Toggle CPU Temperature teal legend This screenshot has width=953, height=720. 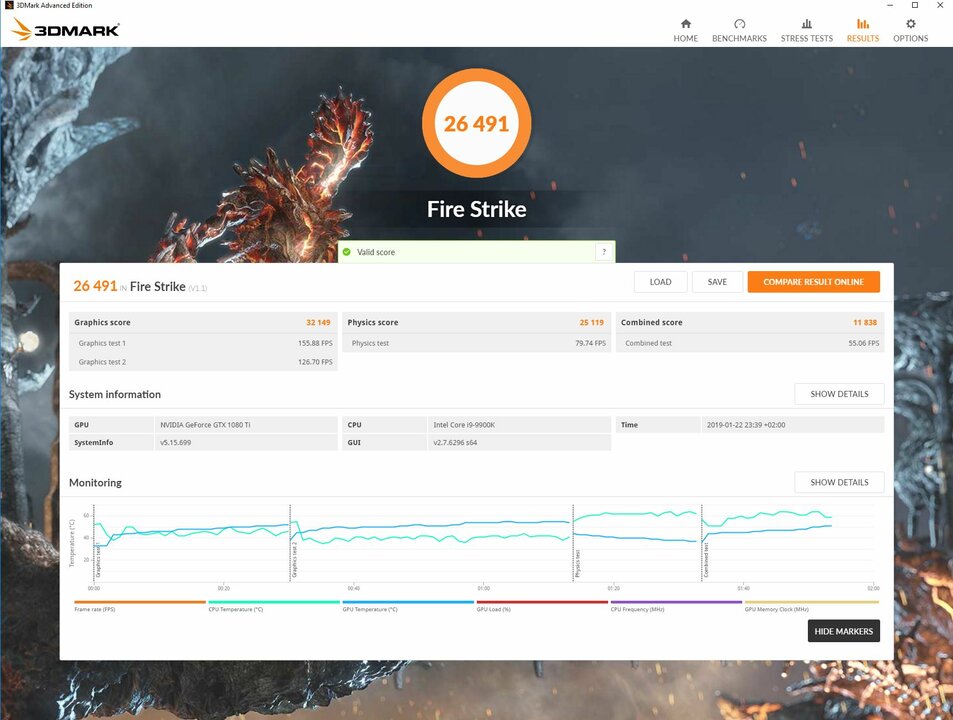coord(274,606)
